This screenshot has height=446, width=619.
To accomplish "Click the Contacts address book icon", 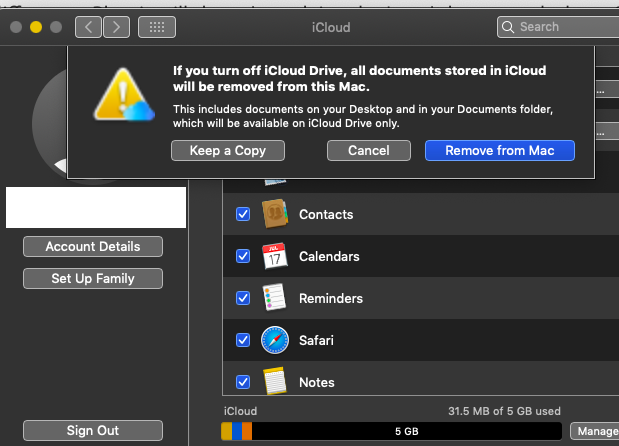I will click(x=275, y=214).
